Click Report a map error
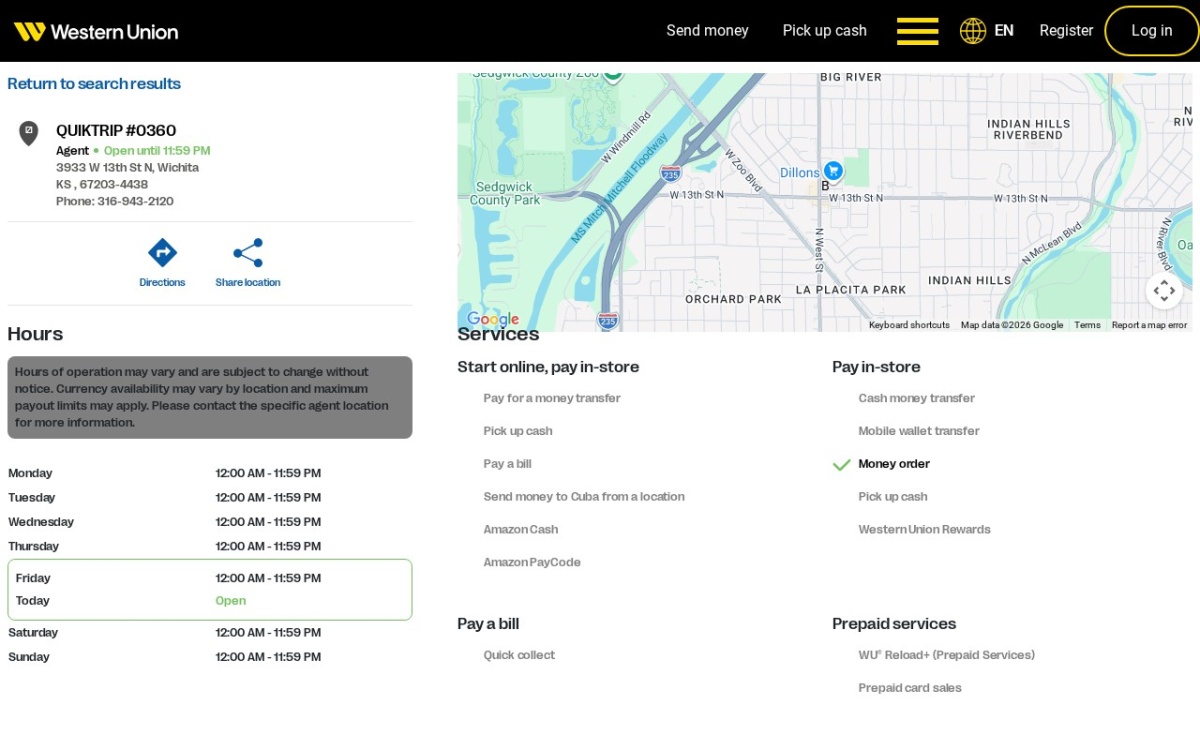 point(1149,325)
